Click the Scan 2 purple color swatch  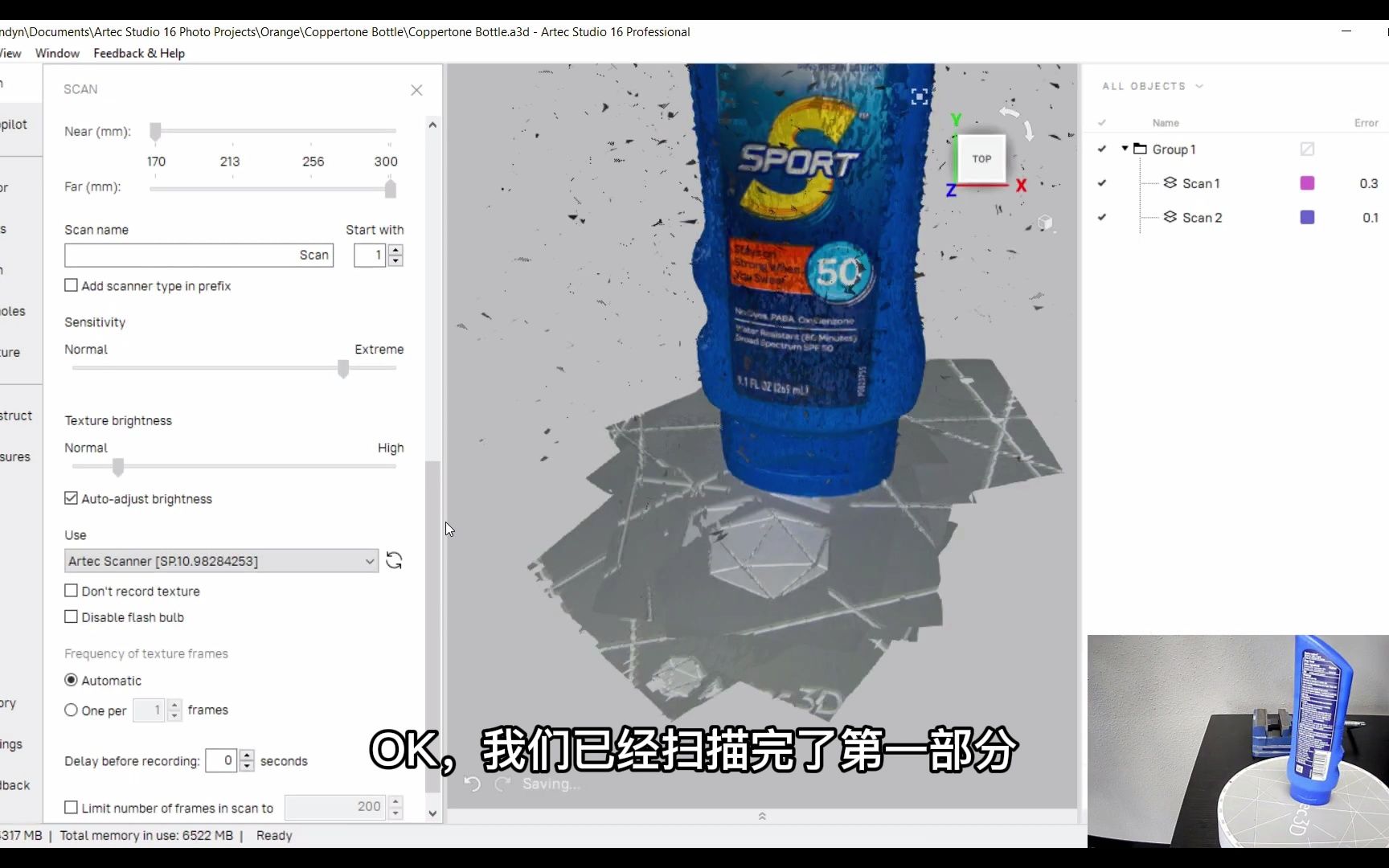coord(1307,217)
